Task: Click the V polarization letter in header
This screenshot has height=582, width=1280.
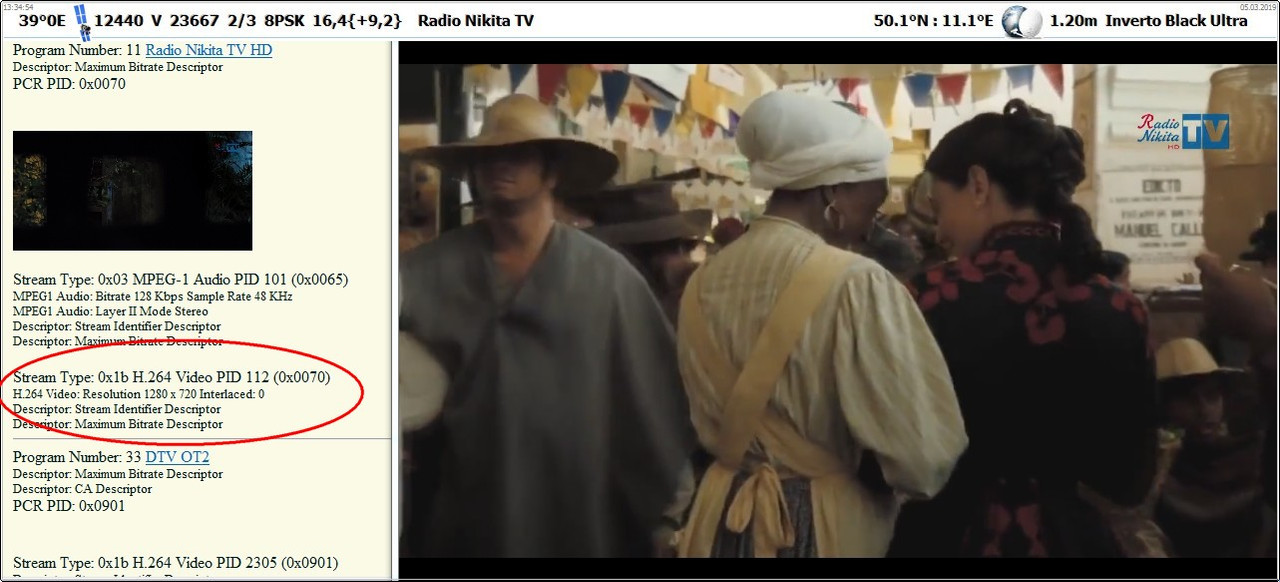Action: click(156, 21)
